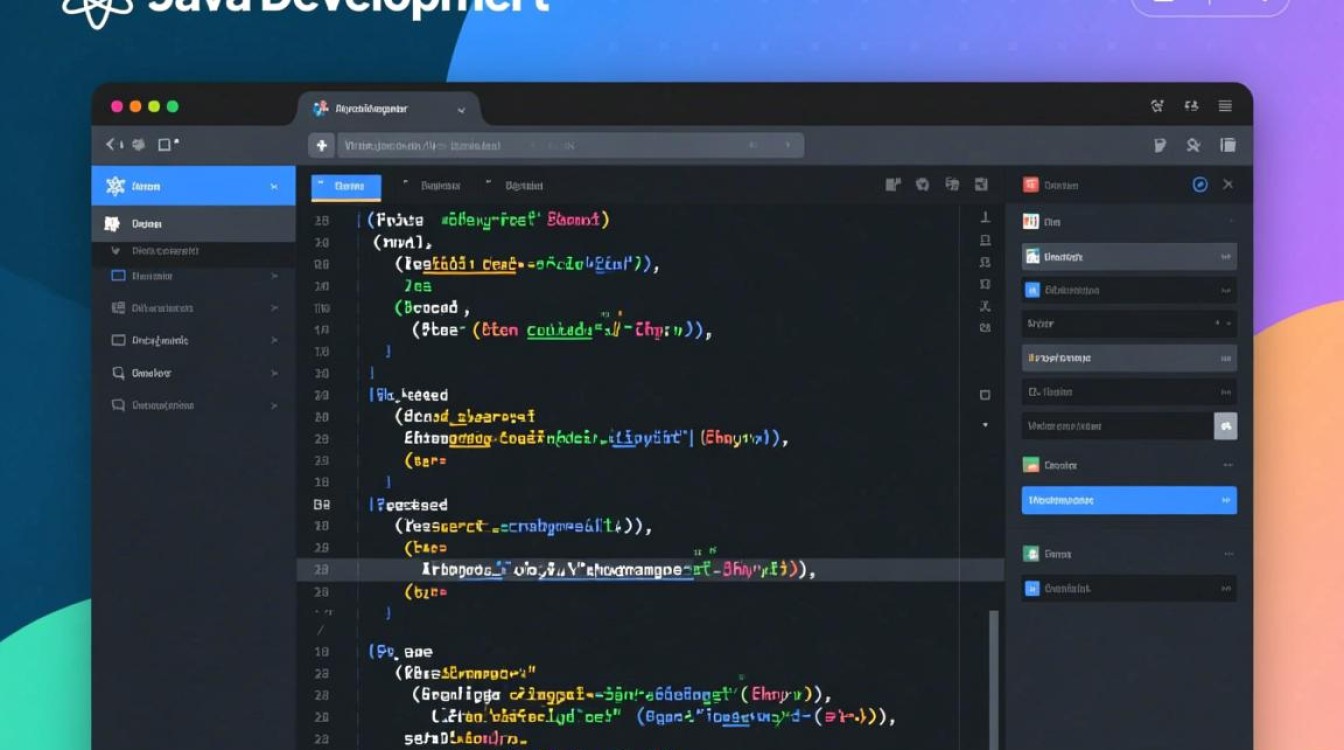Click the hamburger menu icon in title bar

(x=1225, y=106)
